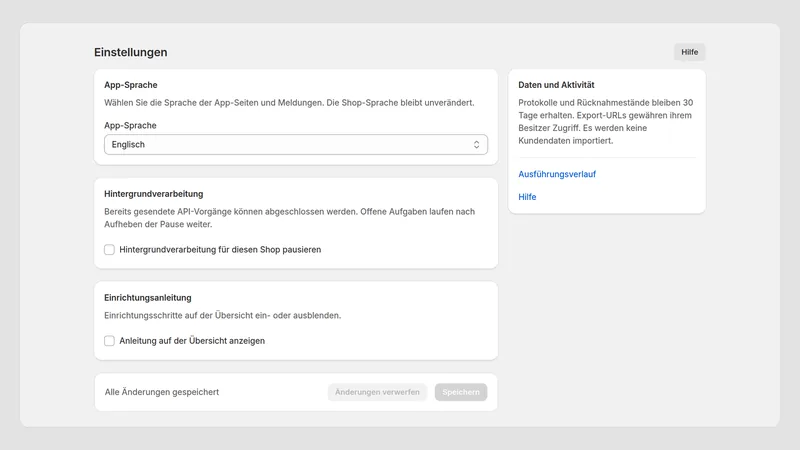800x450 pixels.
Task: Click the Alle Änderungen gespeichert status text
Action: (x=162, y=392)
